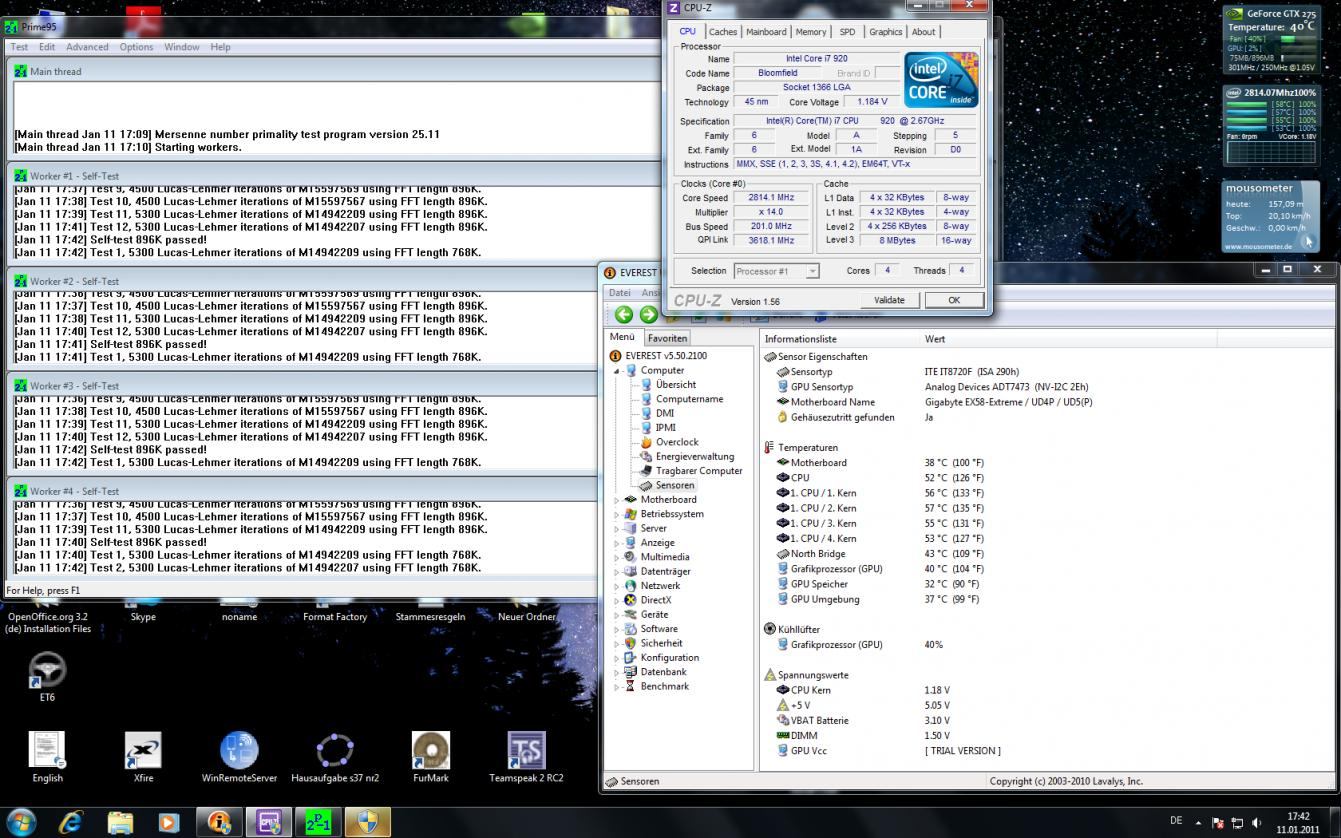
Task: Expand the Benchmark tree node
Action: pyautogui.click(x=616, y=687)
